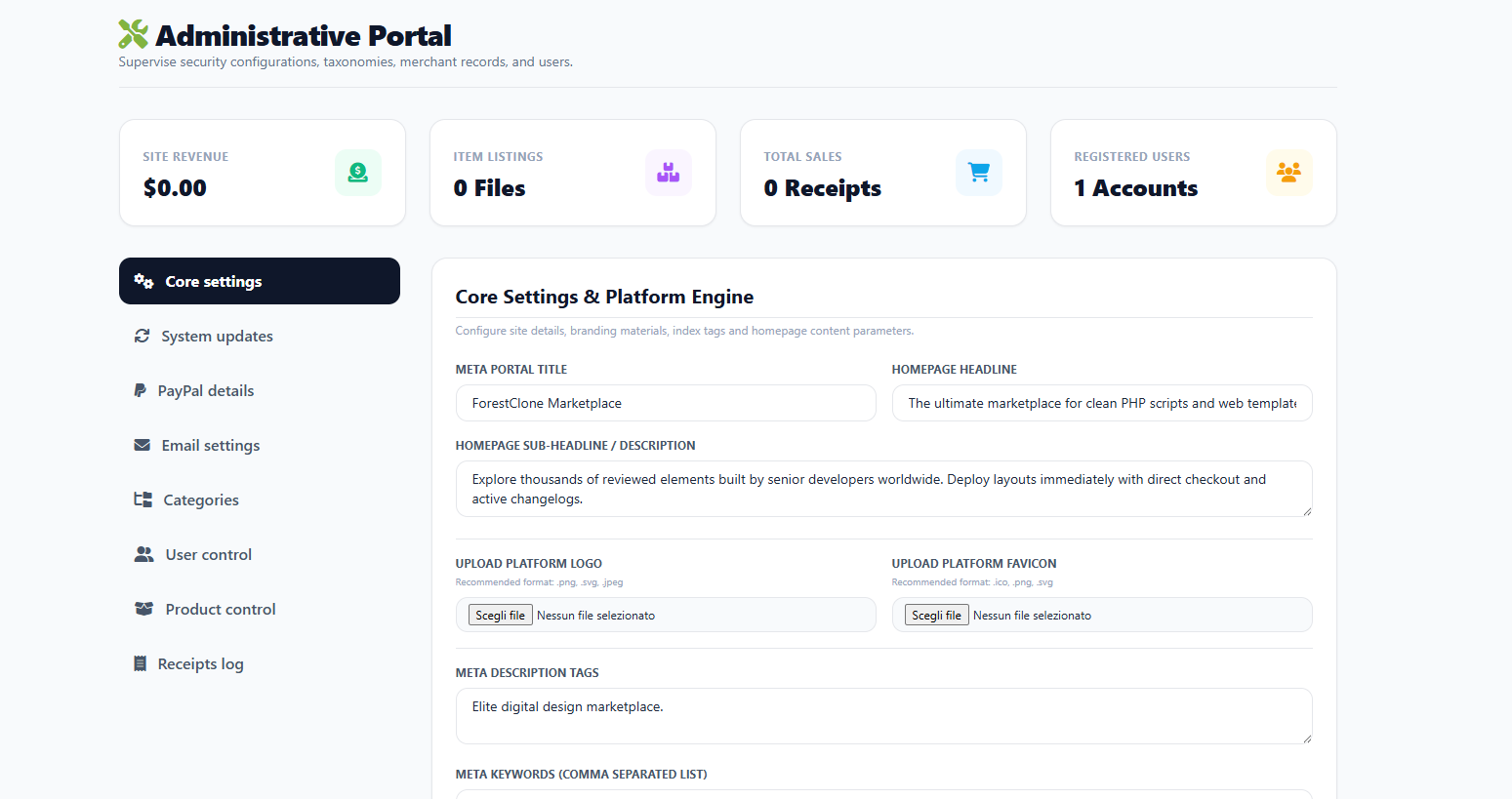
Task: Open the Categories section
Action: 260,499
